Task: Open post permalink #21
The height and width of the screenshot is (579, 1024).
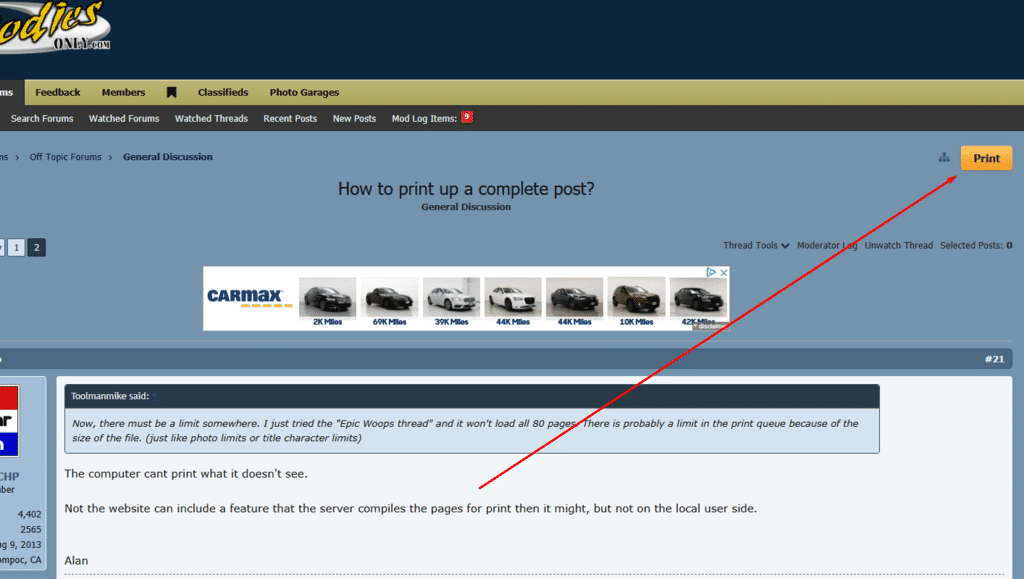Action: tap(994, 359)
